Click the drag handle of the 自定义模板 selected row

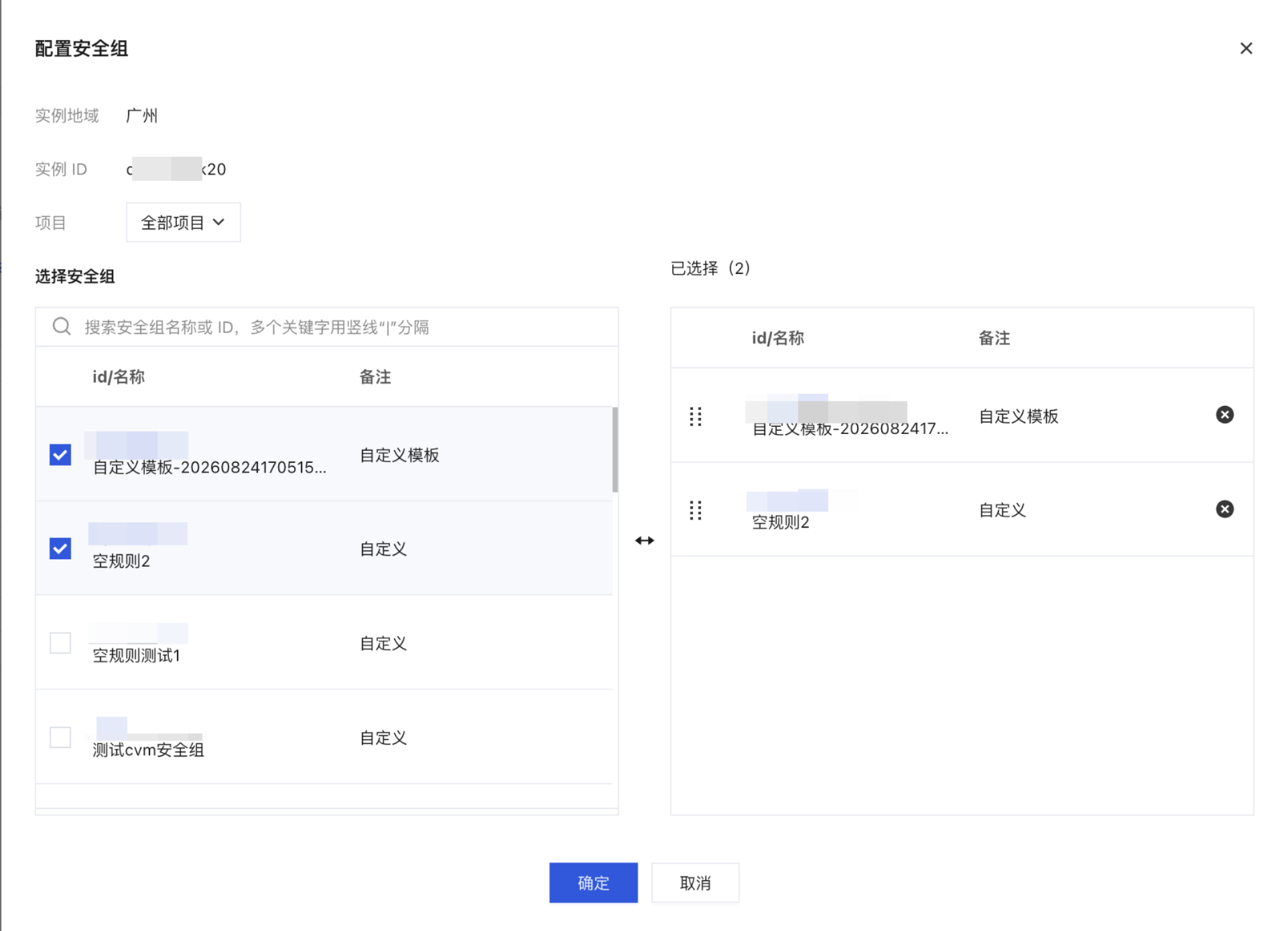click(696, 416)
